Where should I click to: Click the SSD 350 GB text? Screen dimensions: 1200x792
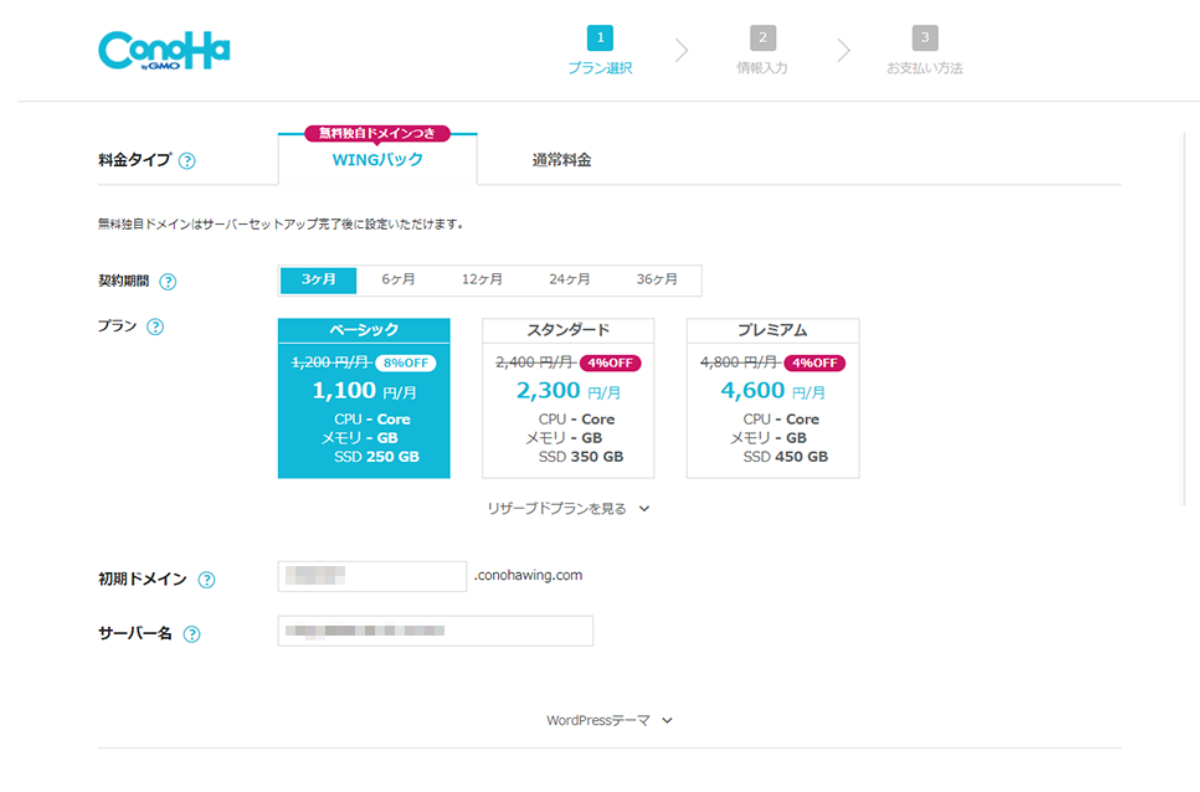[581, 457]
